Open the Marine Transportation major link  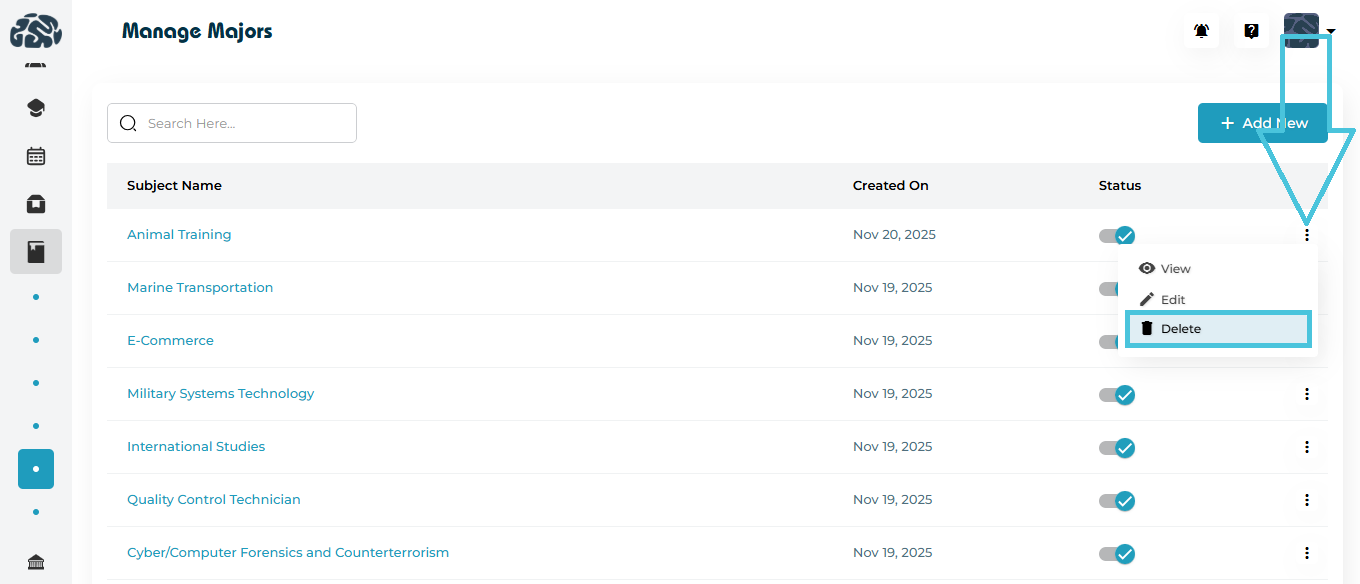pos(200,288)
